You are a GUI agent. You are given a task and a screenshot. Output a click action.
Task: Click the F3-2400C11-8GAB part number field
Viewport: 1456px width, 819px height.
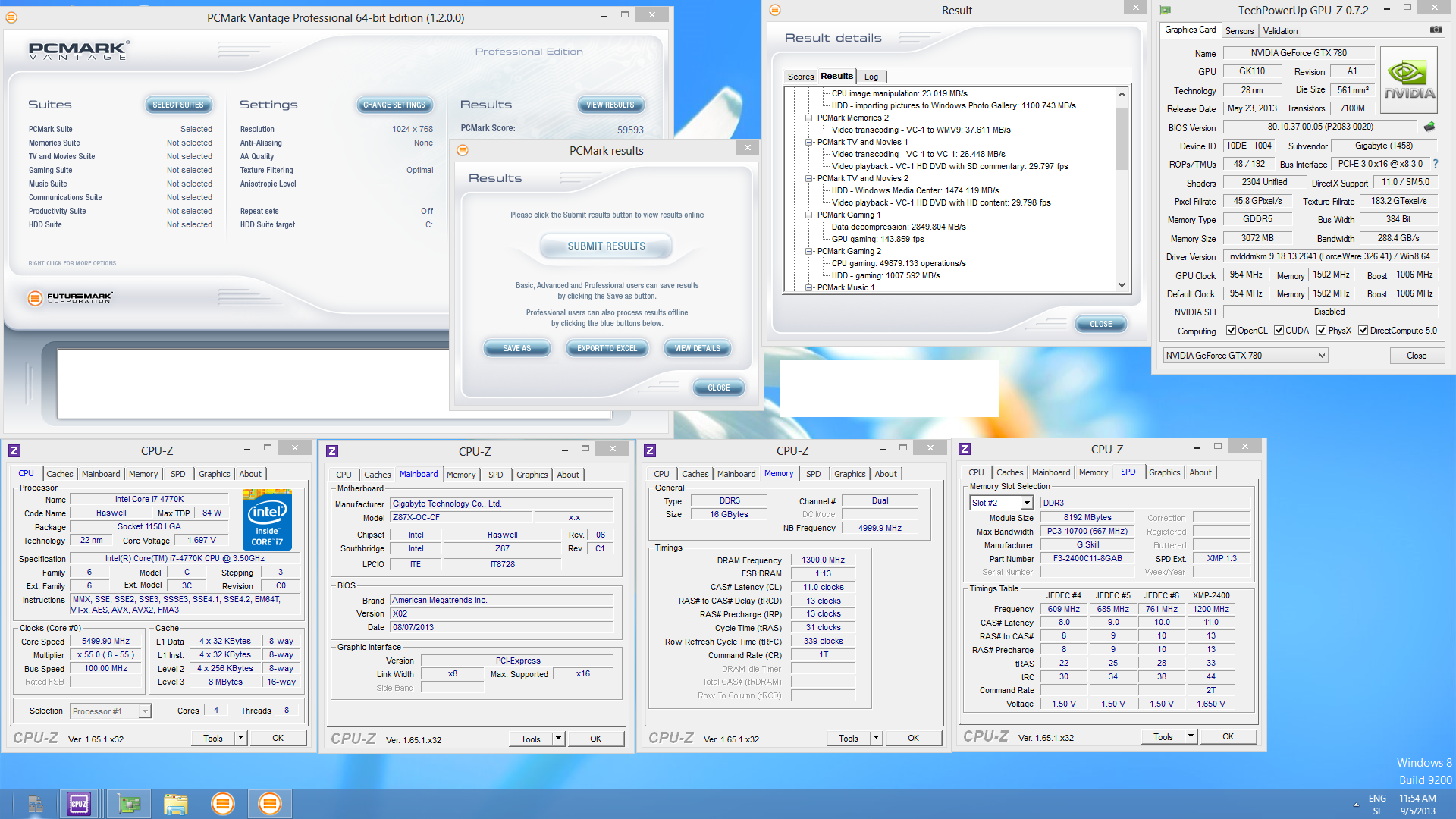point(1087,558)
